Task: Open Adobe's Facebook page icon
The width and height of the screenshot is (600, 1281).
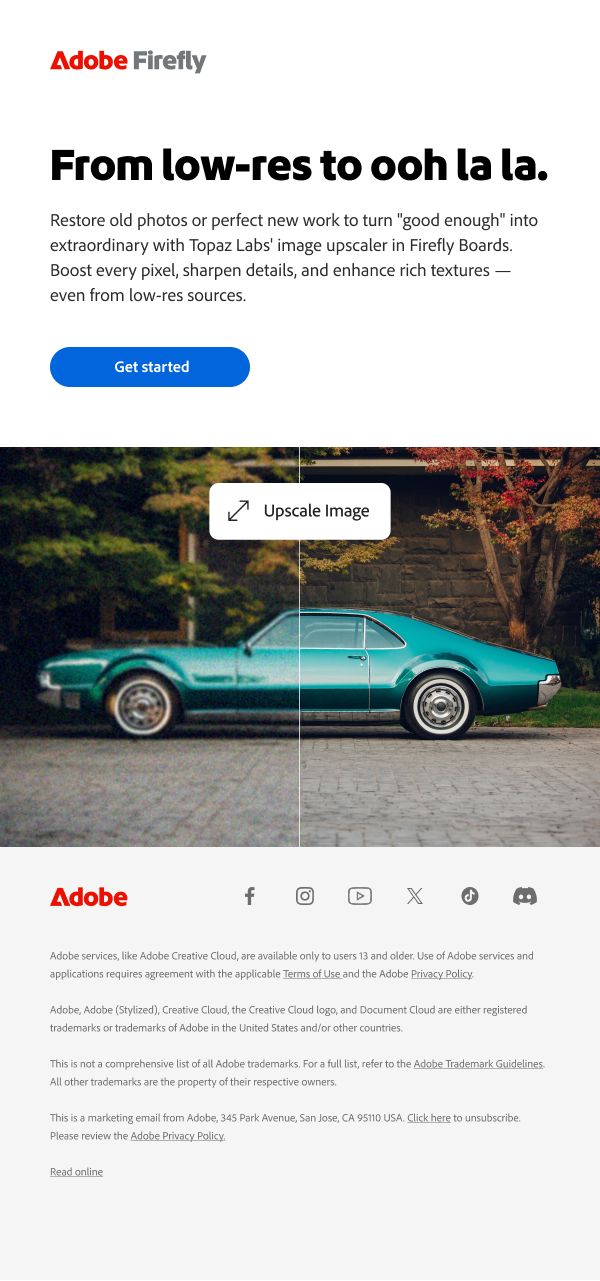Action: pyautogui.click(x=250, y=896)
